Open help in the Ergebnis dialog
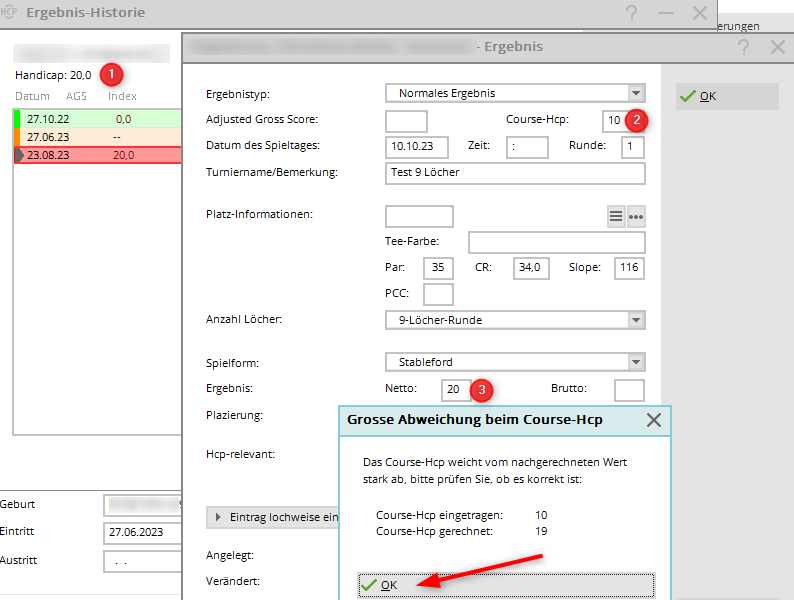The image size is (794, 600). tap(743, 47)
